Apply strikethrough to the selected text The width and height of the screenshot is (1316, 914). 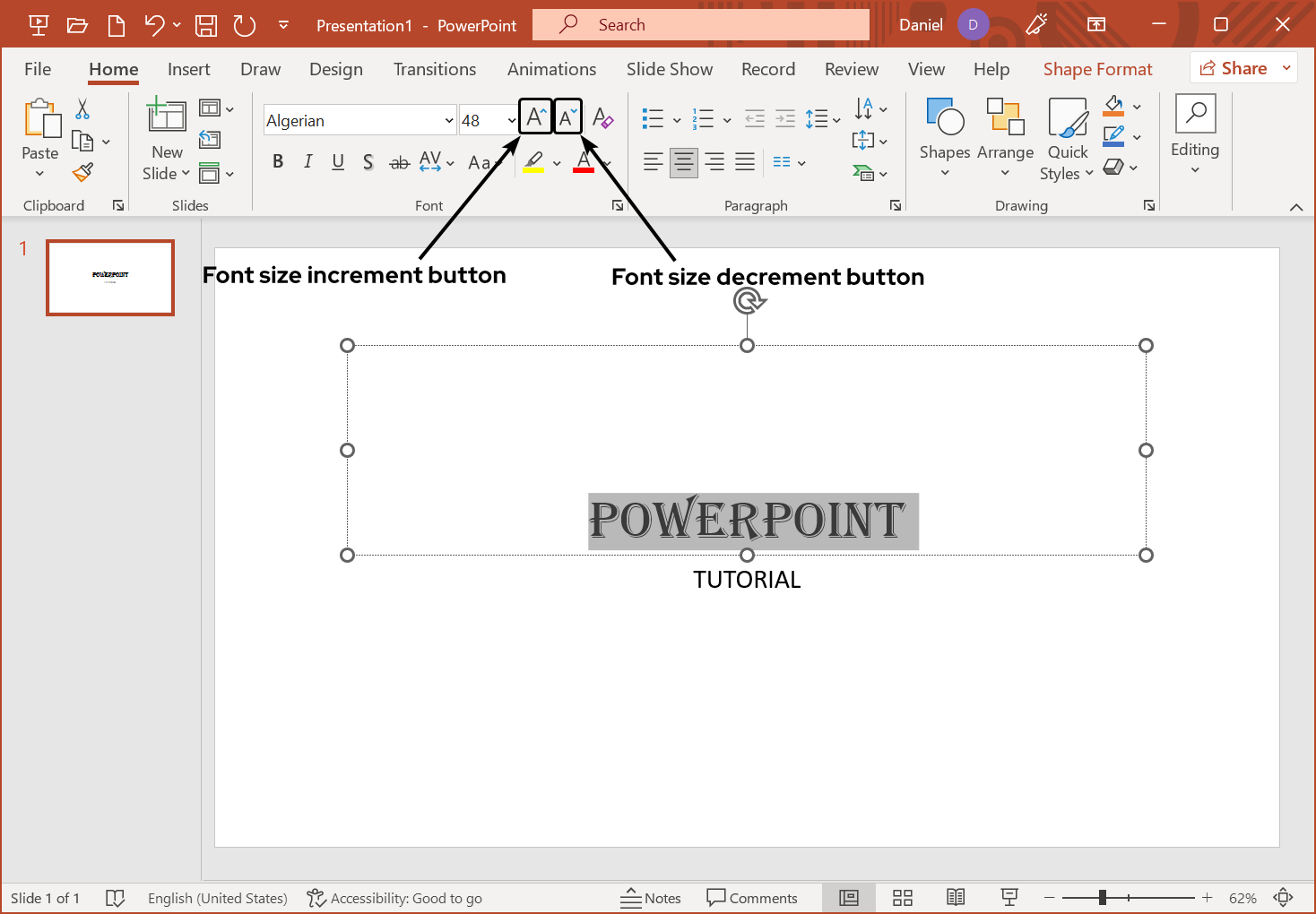click(x=399, y=162)
